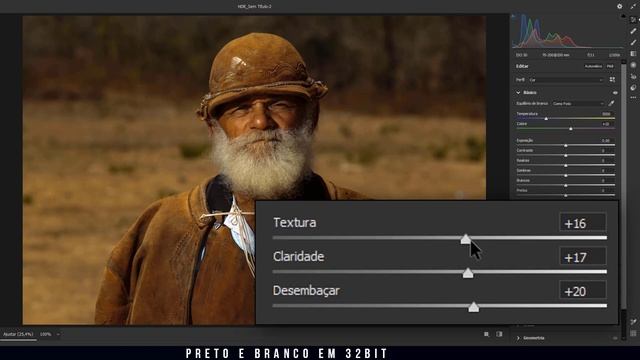
Task: Click the Claridade value field +17
Action: click(x=582, y=257)
